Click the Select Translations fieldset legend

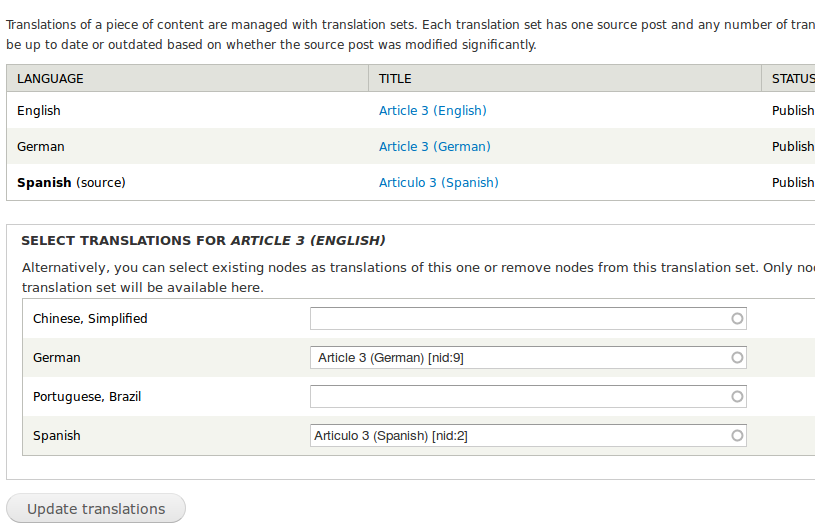pyautogui.click(x=203, y=241)
